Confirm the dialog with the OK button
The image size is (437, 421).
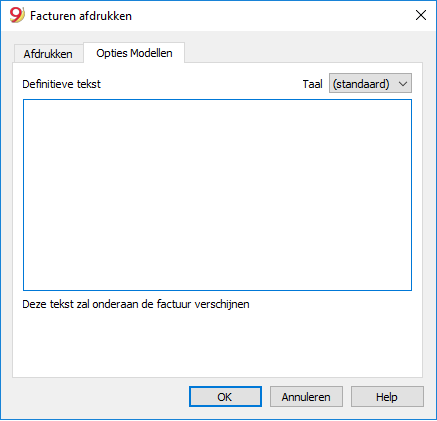tap(225, 397)
